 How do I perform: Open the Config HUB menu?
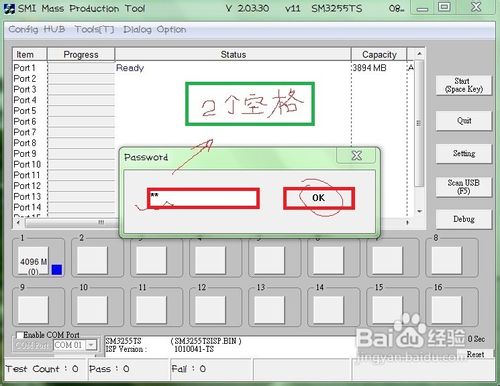(37, 29)
